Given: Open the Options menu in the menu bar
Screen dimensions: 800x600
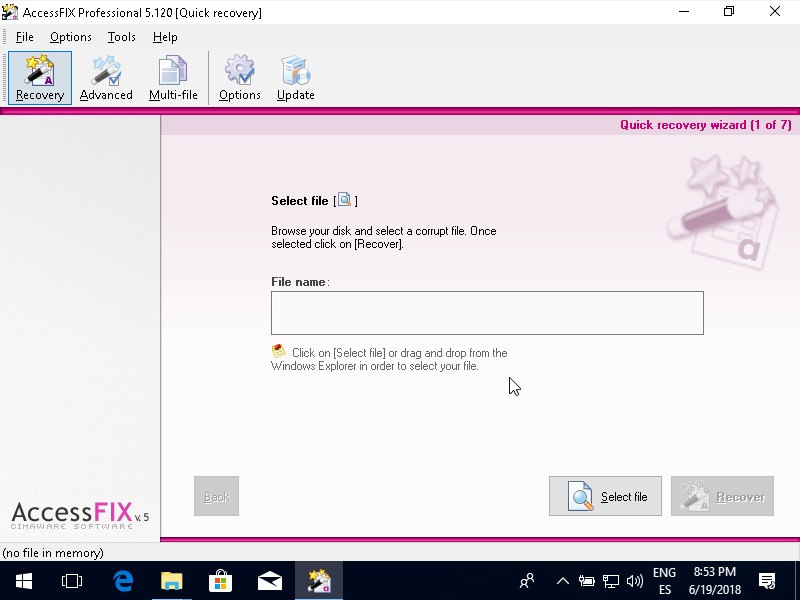Looking at the screenshot, I should 71,37.
